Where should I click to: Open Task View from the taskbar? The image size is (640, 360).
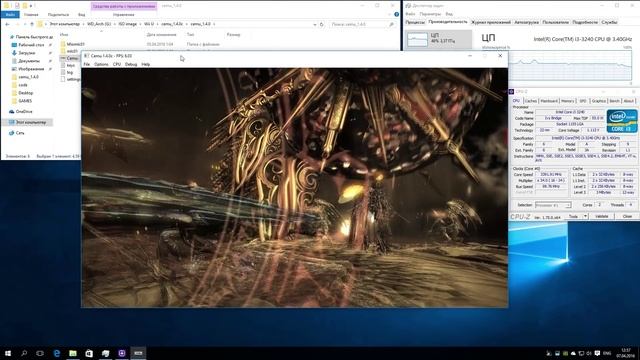tap(40, 353)
